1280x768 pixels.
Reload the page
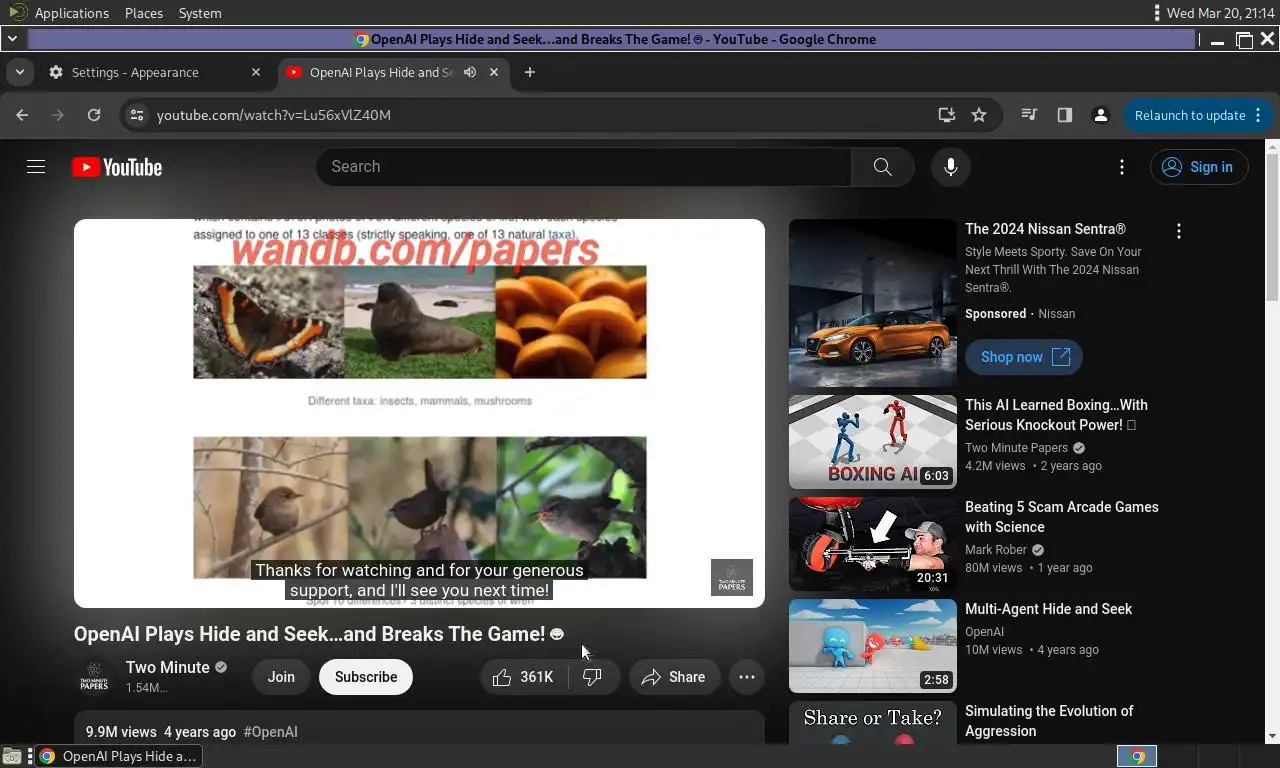point(94,115)
